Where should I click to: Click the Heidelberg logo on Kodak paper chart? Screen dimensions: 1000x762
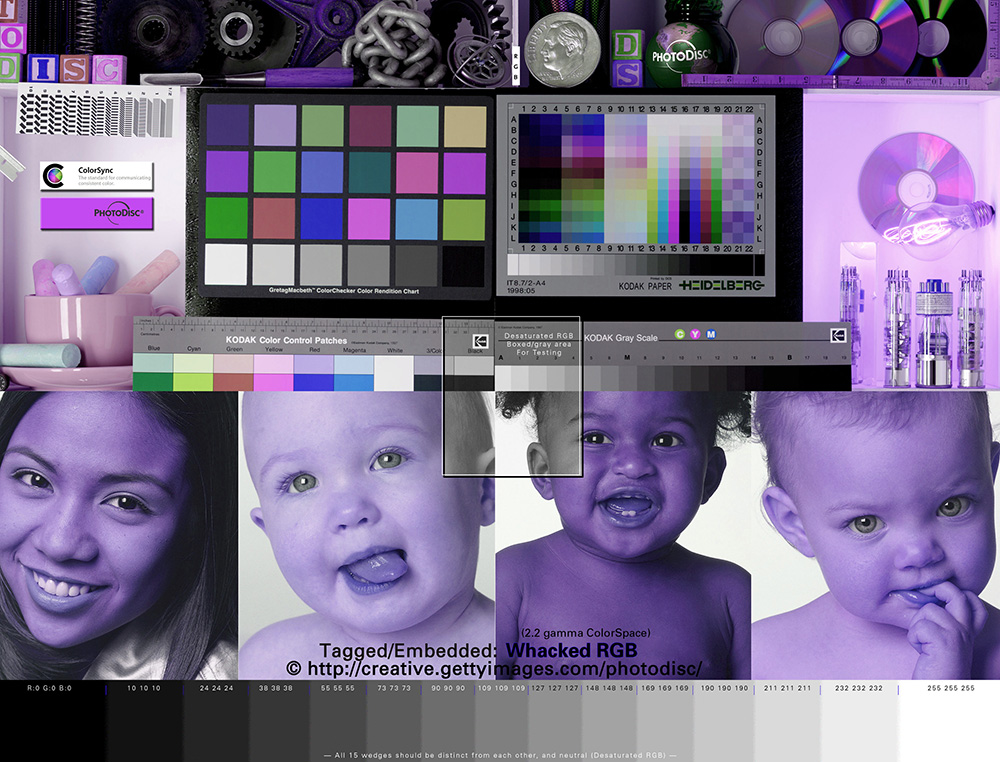pos(721,286)
